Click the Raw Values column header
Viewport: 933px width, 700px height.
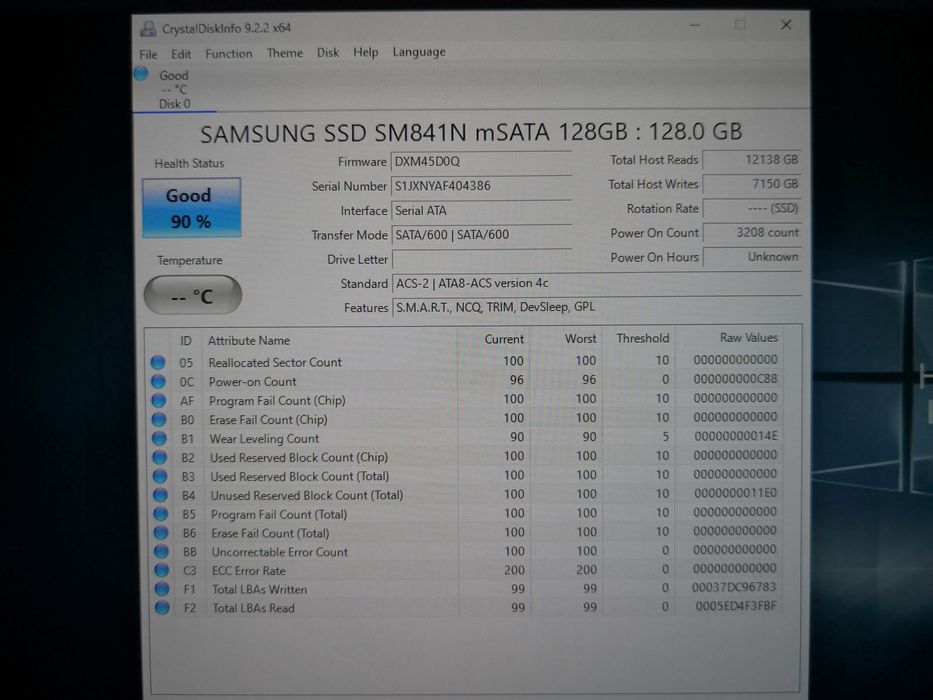pyautogui.click(x=749, y=338)
